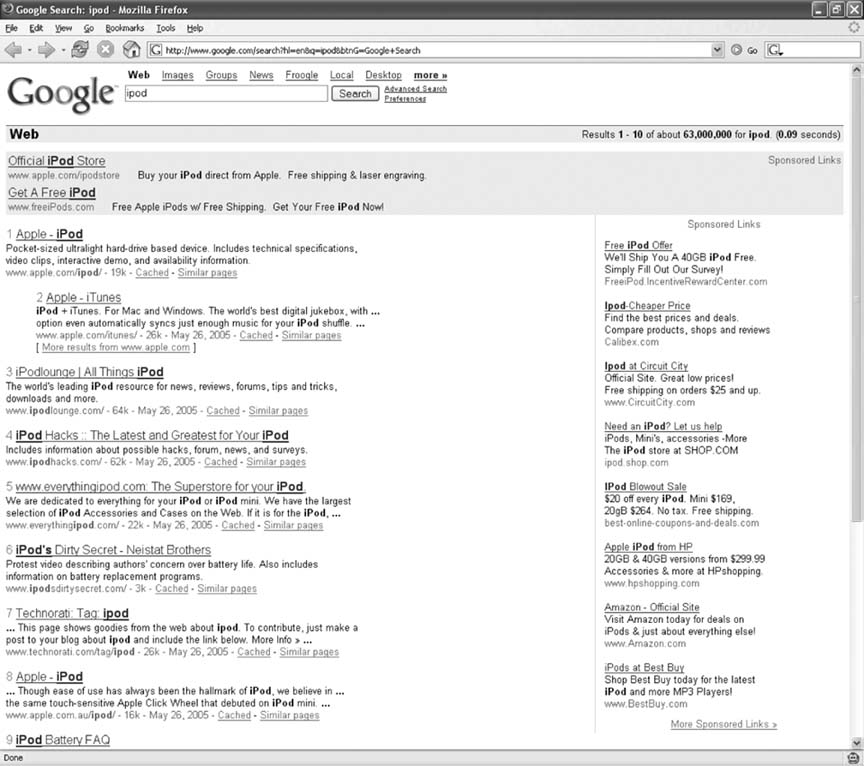
Task: Open Cached link for ipodhacks.com result
Action: pyautogui.click(x=220, y=462)
